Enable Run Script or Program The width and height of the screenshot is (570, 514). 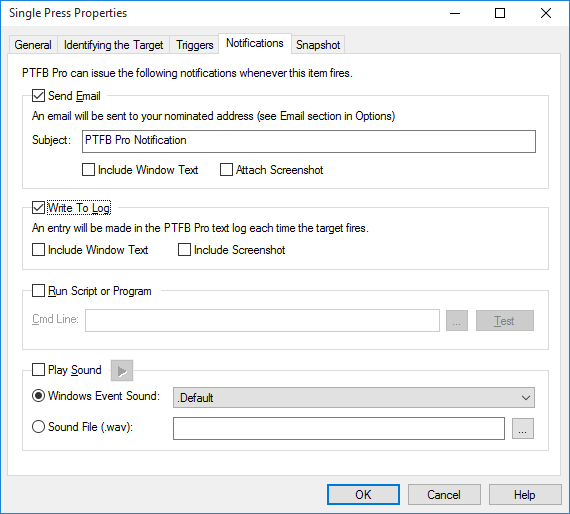click(39, 291)
